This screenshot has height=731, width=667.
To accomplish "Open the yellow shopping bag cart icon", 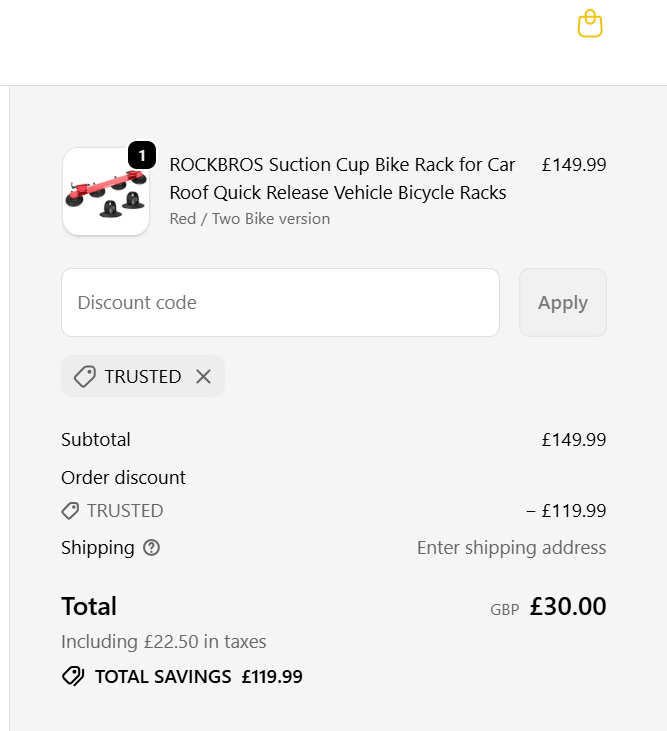I will point(590,24).
